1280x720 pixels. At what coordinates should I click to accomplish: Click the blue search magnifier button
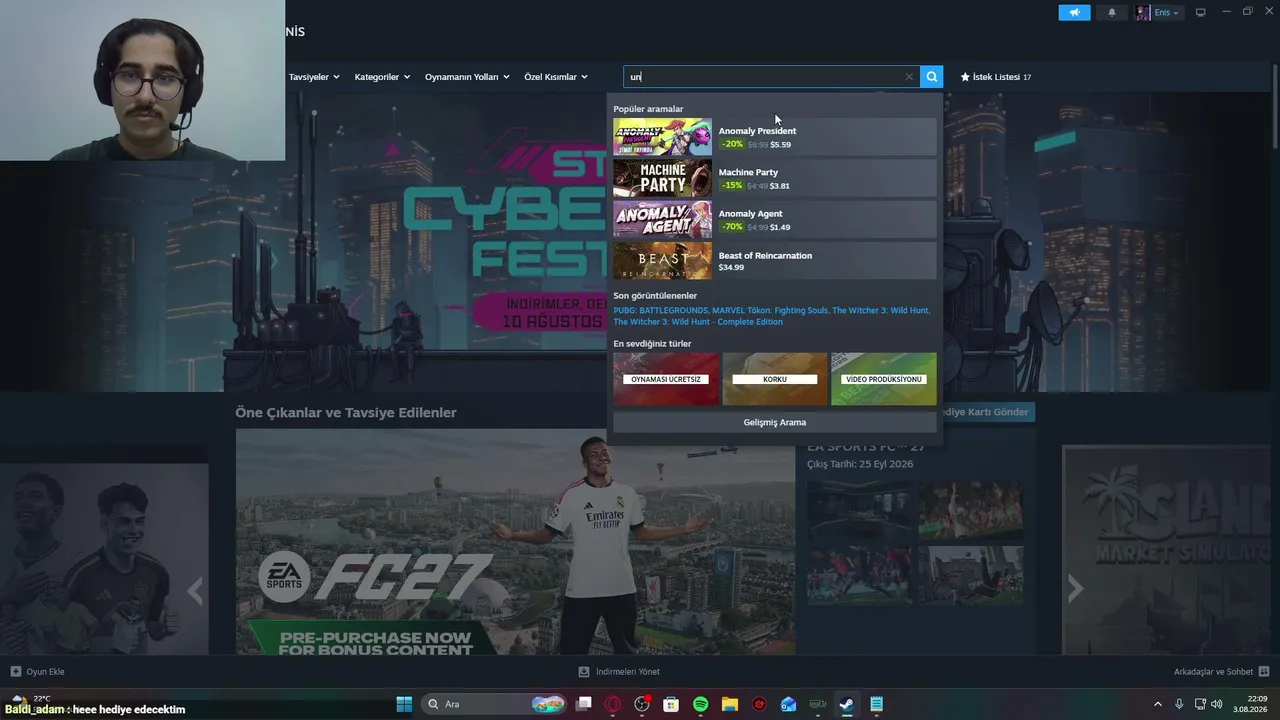932,77
